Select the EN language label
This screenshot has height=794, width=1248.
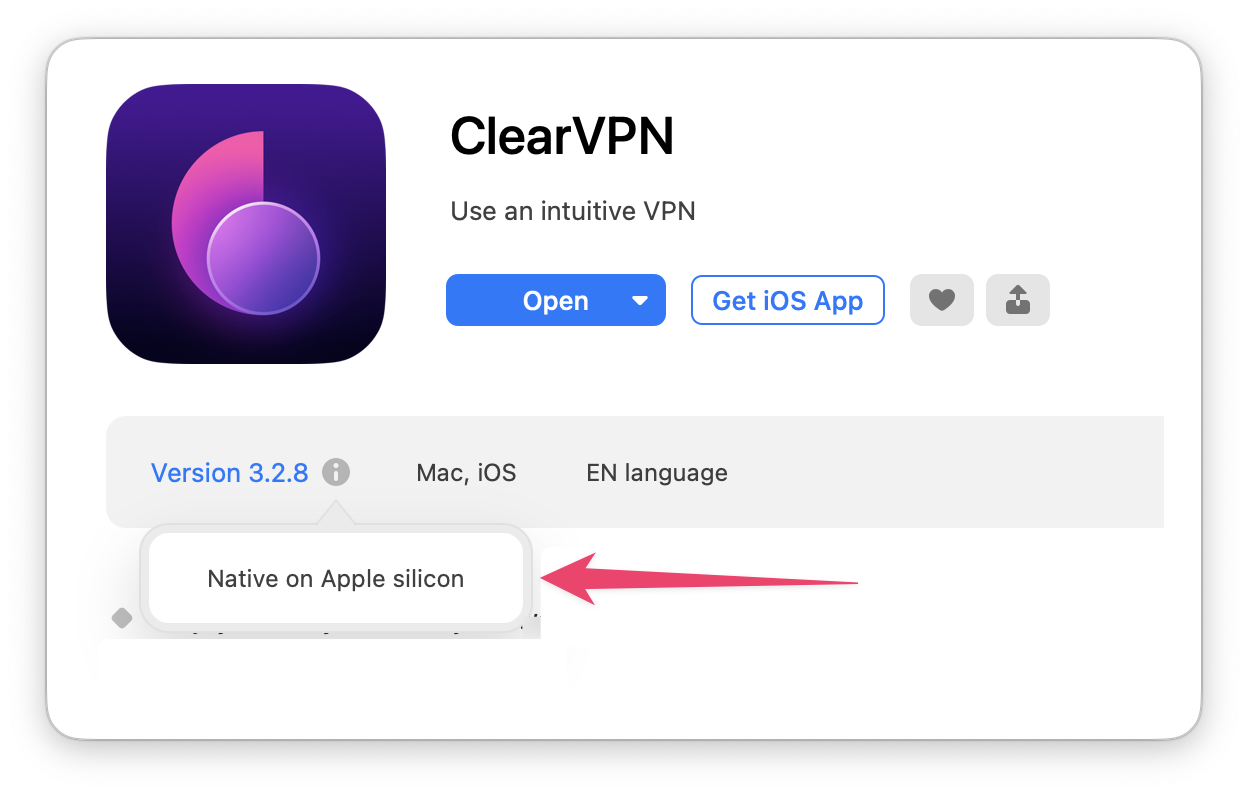click(657, 472)
